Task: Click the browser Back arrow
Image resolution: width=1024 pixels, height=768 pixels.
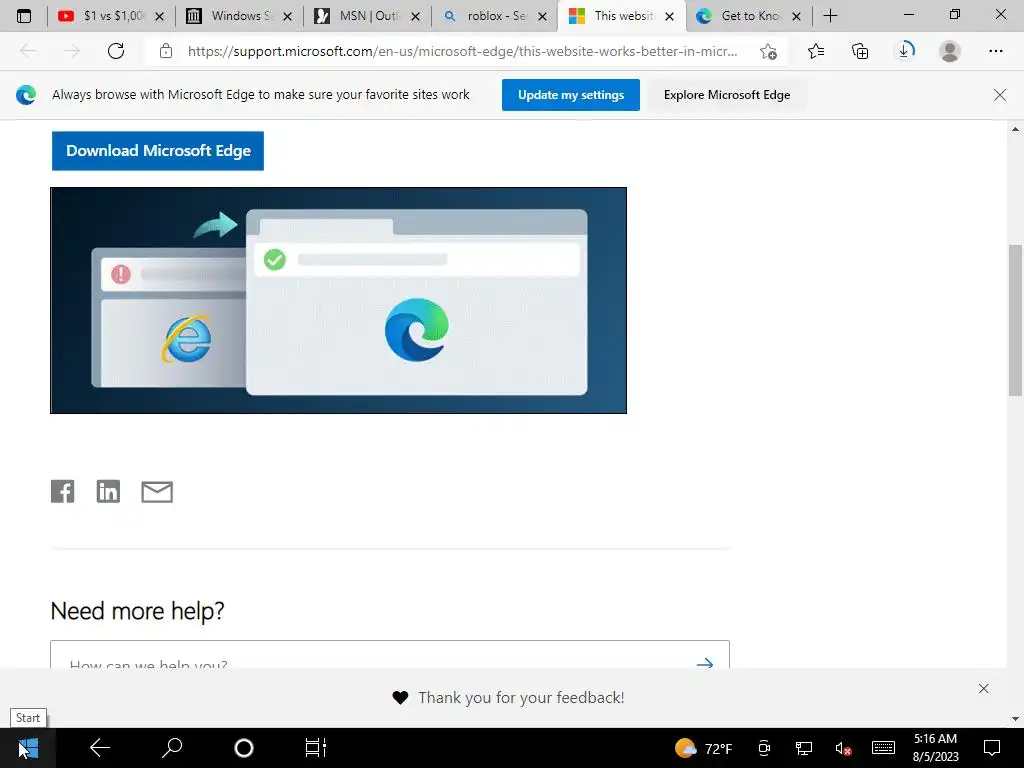Action: tap(28, 51)
